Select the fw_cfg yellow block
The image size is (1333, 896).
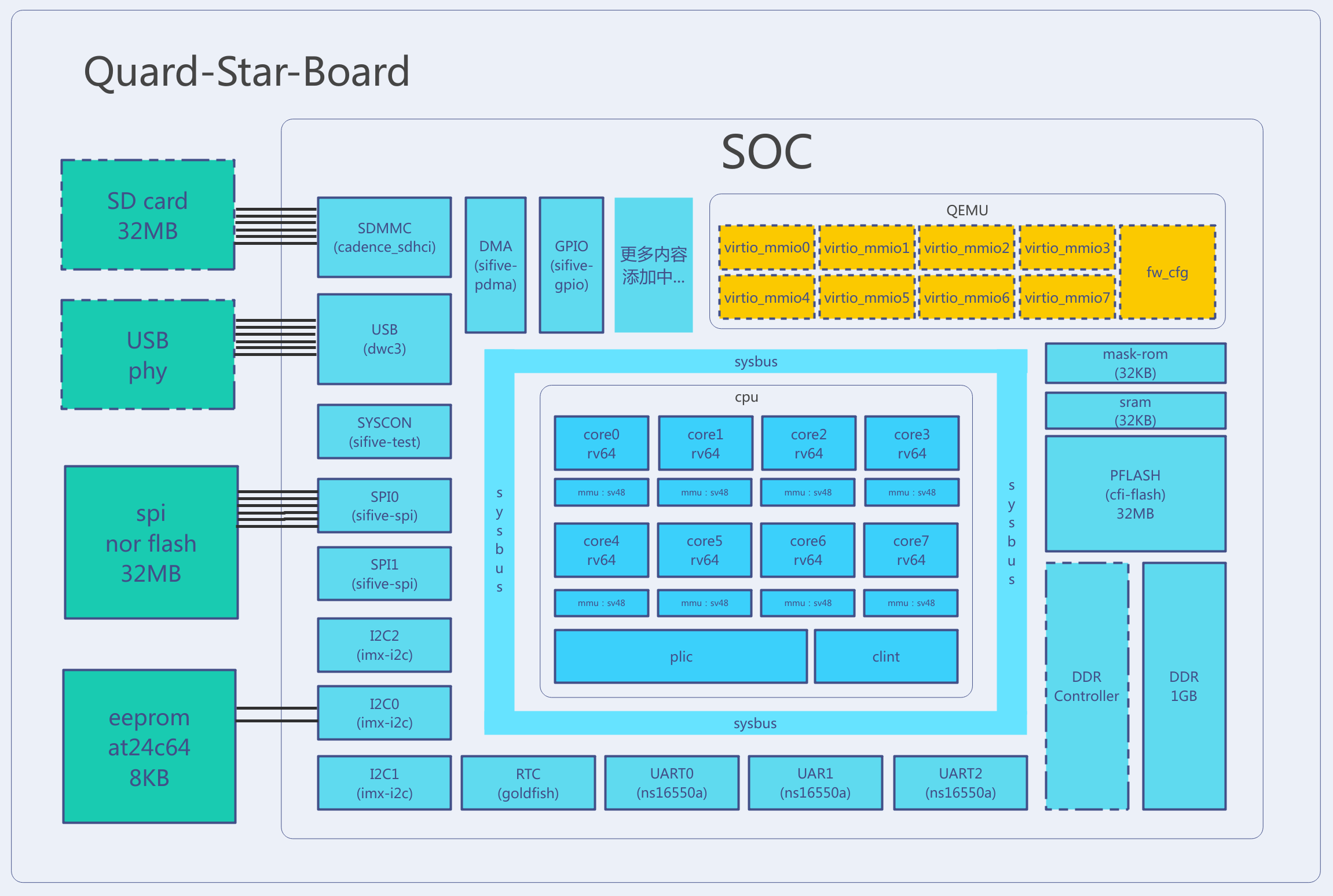1167,272
